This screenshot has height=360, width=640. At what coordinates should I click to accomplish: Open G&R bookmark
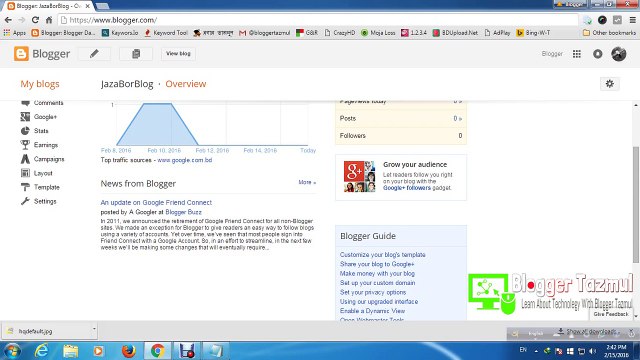(307, 33)
